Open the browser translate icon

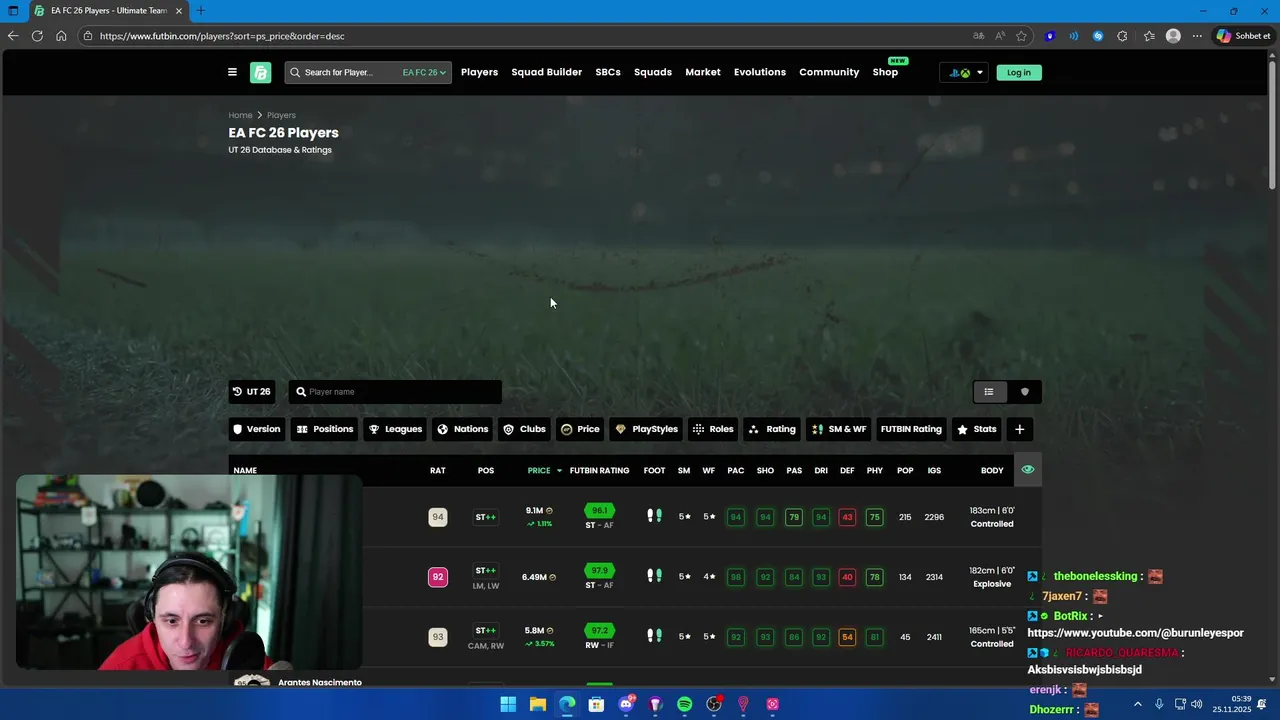tap(978, 36)
